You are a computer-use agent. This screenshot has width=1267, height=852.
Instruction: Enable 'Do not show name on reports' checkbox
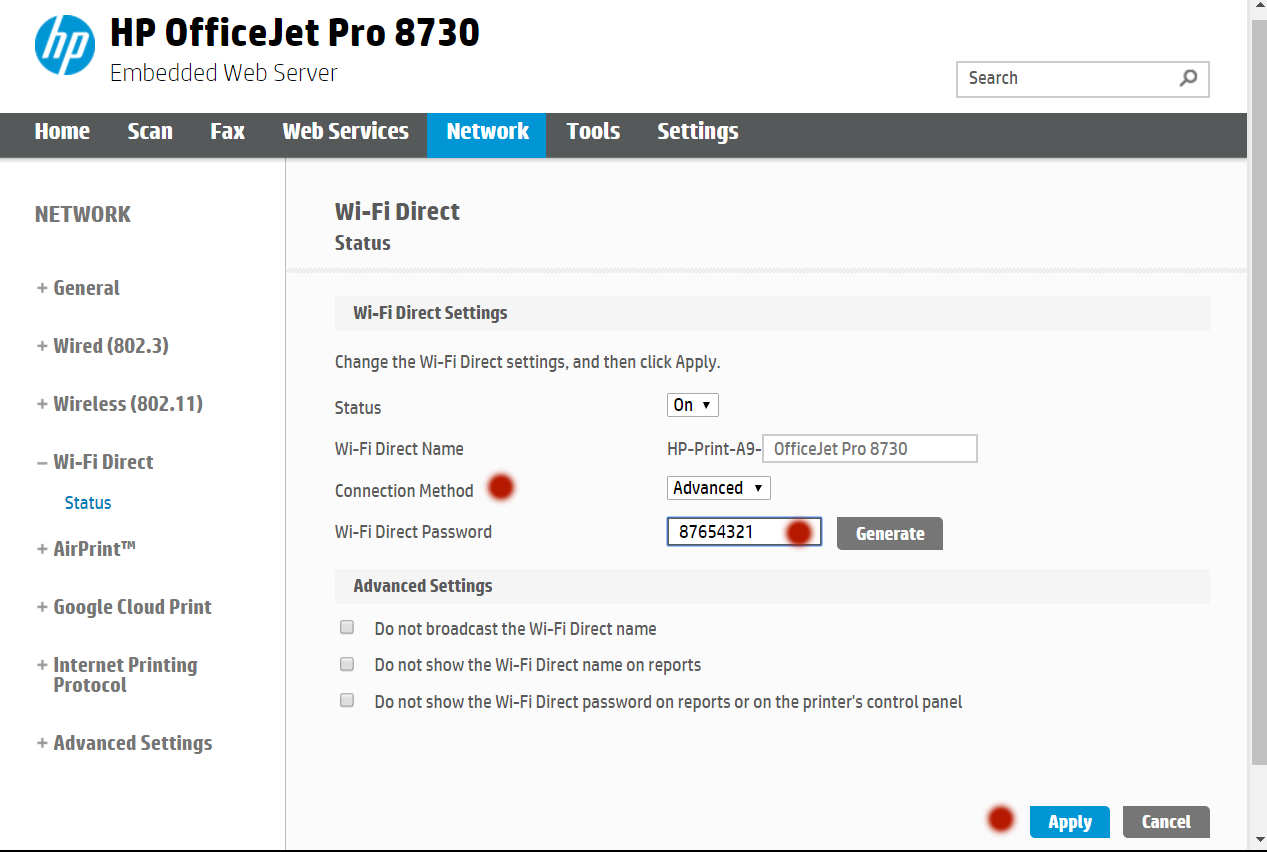point(347,664)
